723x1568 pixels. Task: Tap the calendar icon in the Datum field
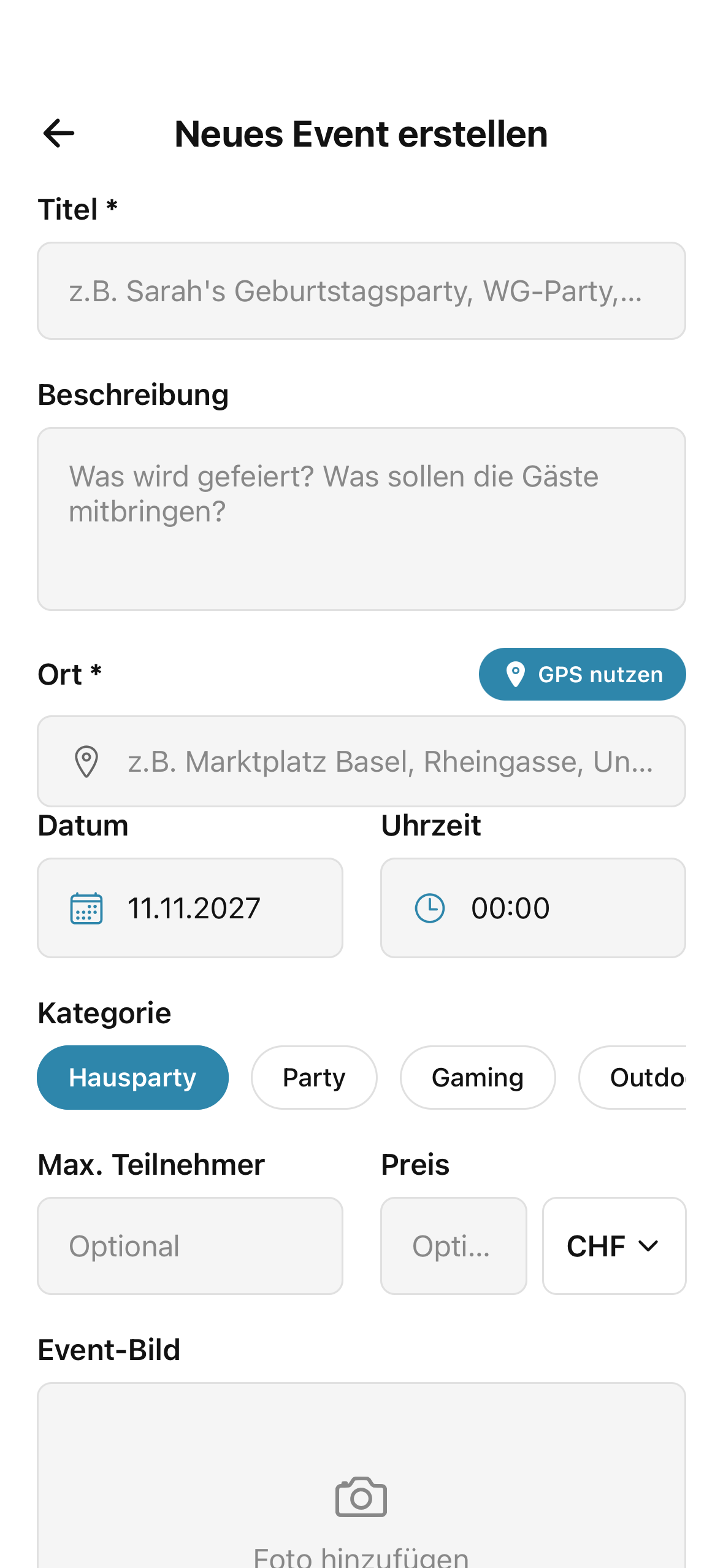[86, 908]
